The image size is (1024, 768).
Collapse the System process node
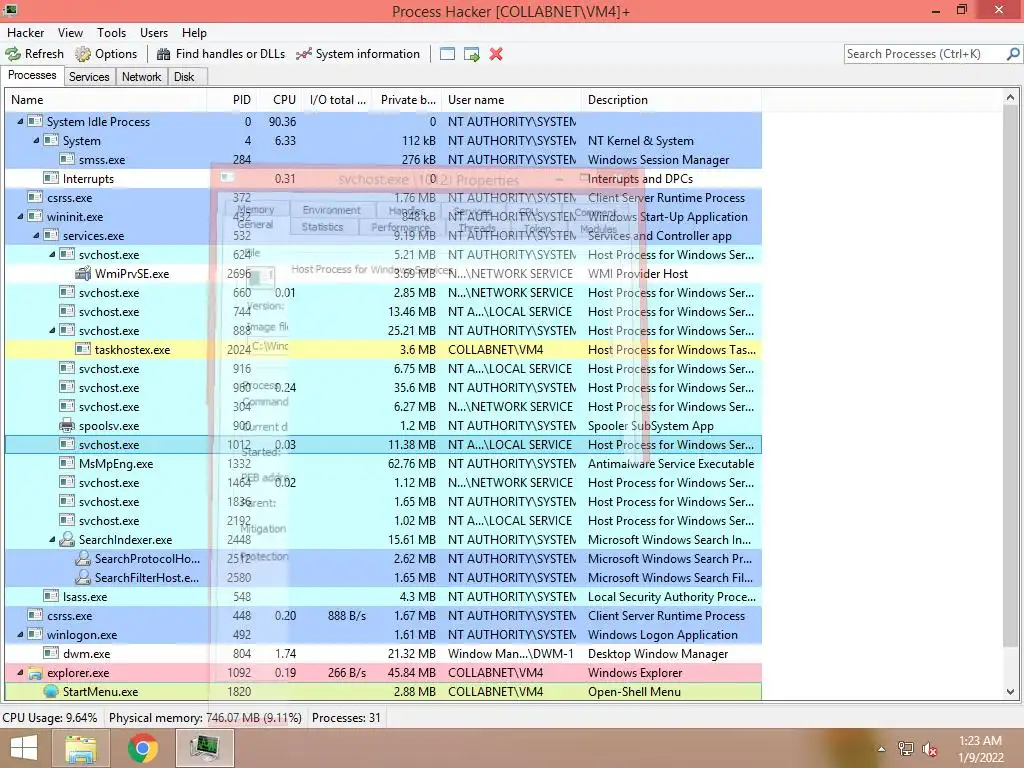(x=37, y=140)
